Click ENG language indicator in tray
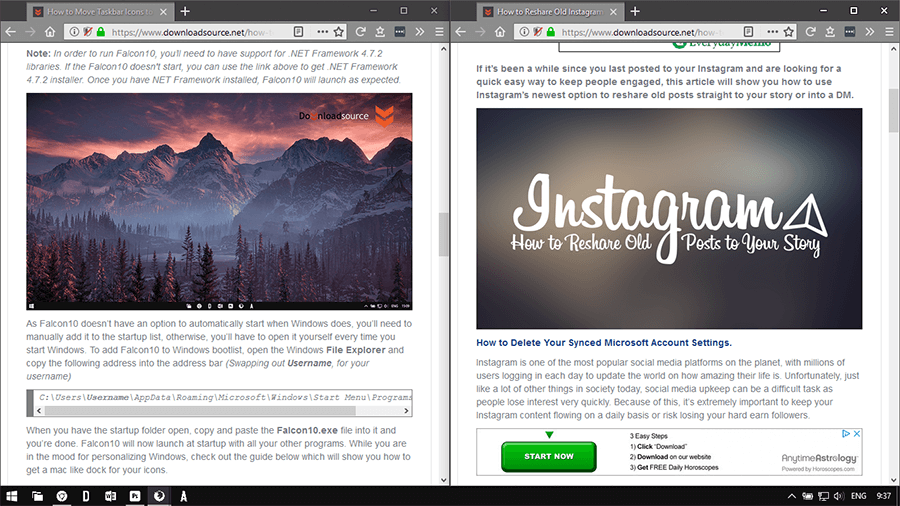This screenshot has height=506, width=900. (x=859, y=496)
